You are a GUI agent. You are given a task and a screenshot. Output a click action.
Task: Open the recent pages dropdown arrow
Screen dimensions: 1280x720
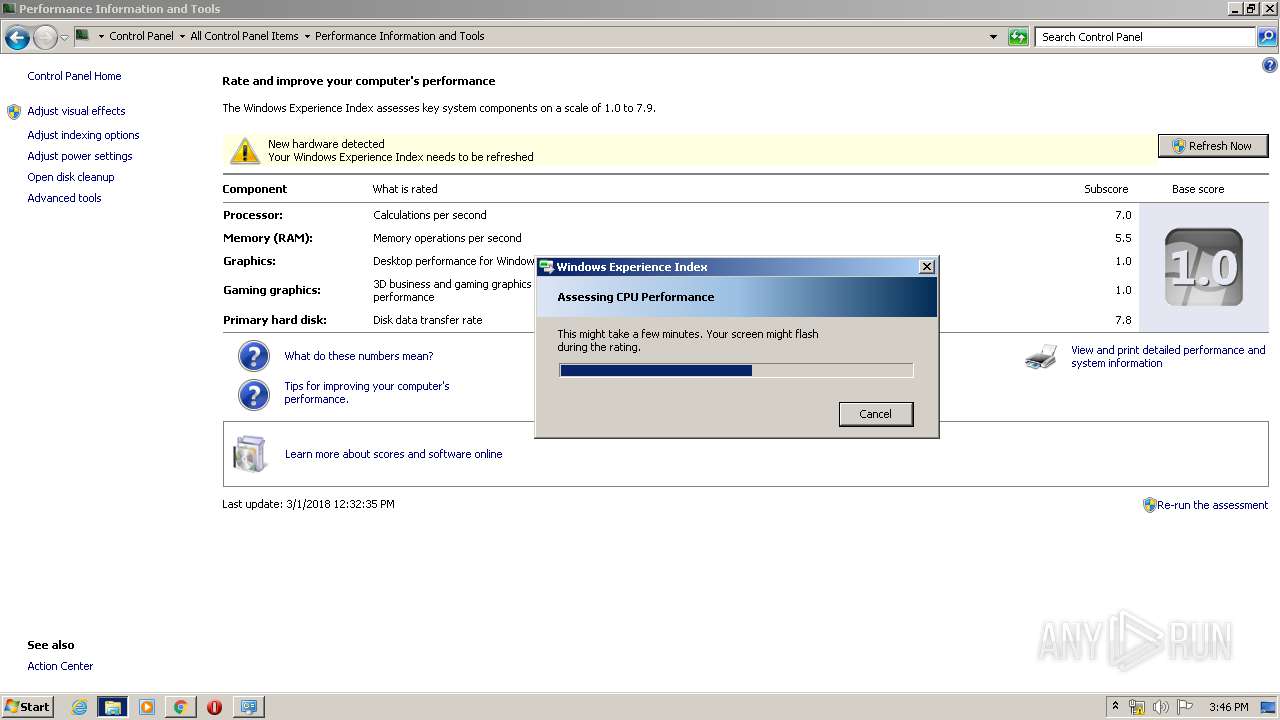tap(64, 38)
